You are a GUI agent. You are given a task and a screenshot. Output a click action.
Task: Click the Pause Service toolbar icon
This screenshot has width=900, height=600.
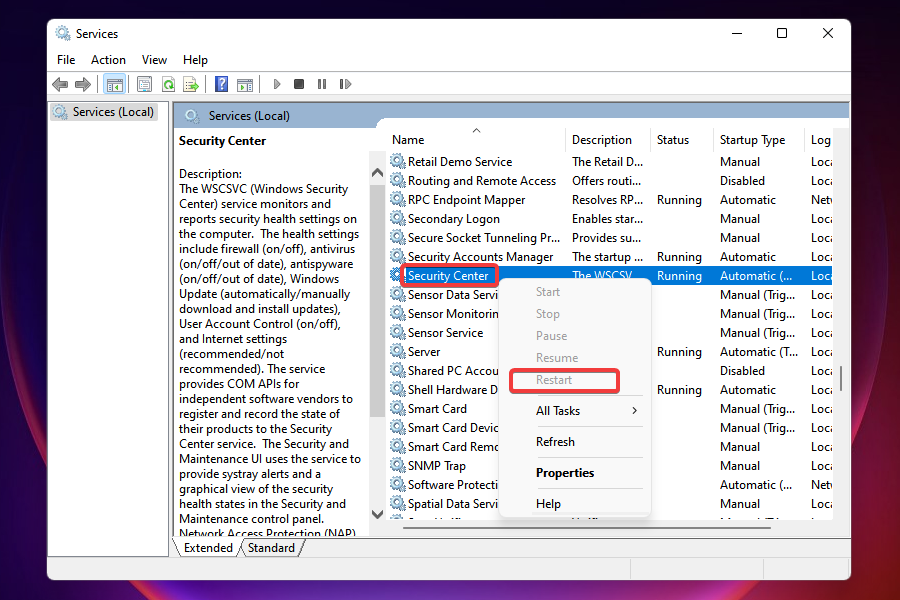click(321, 84)
